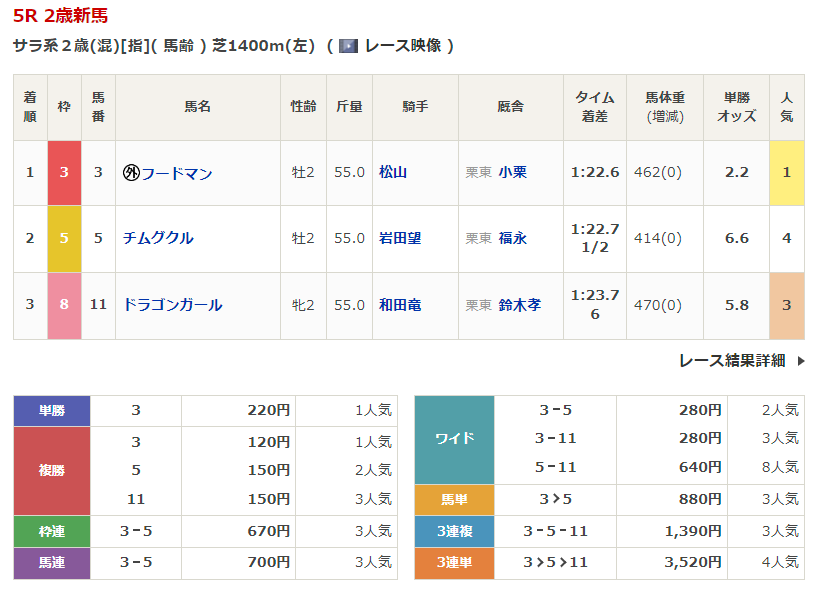Screen dimensions: 820x589
Task: Open trainer 福永's profile
Action: point(512,238)
